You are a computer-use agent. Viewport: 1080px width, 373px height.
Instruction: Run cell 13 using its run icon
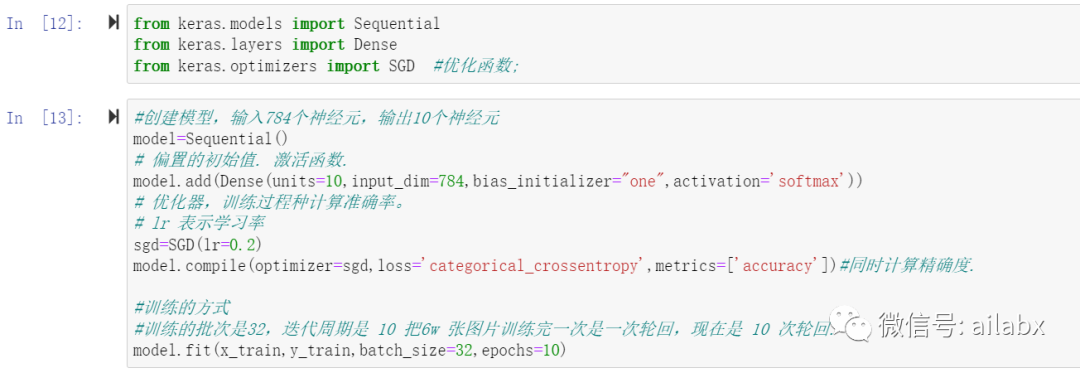tap(114, 117)
